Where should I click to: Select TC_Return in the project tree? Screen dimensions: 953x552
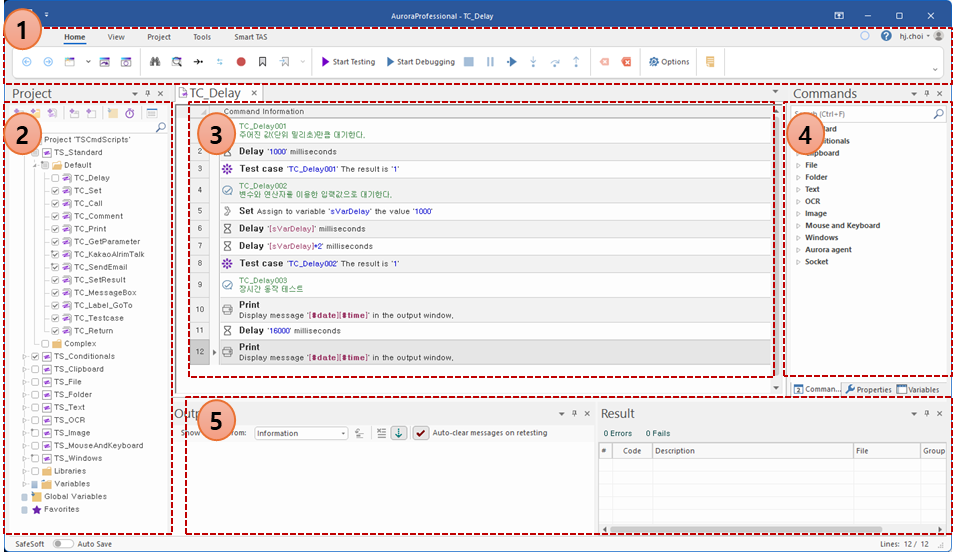click(x=93, y=331)
